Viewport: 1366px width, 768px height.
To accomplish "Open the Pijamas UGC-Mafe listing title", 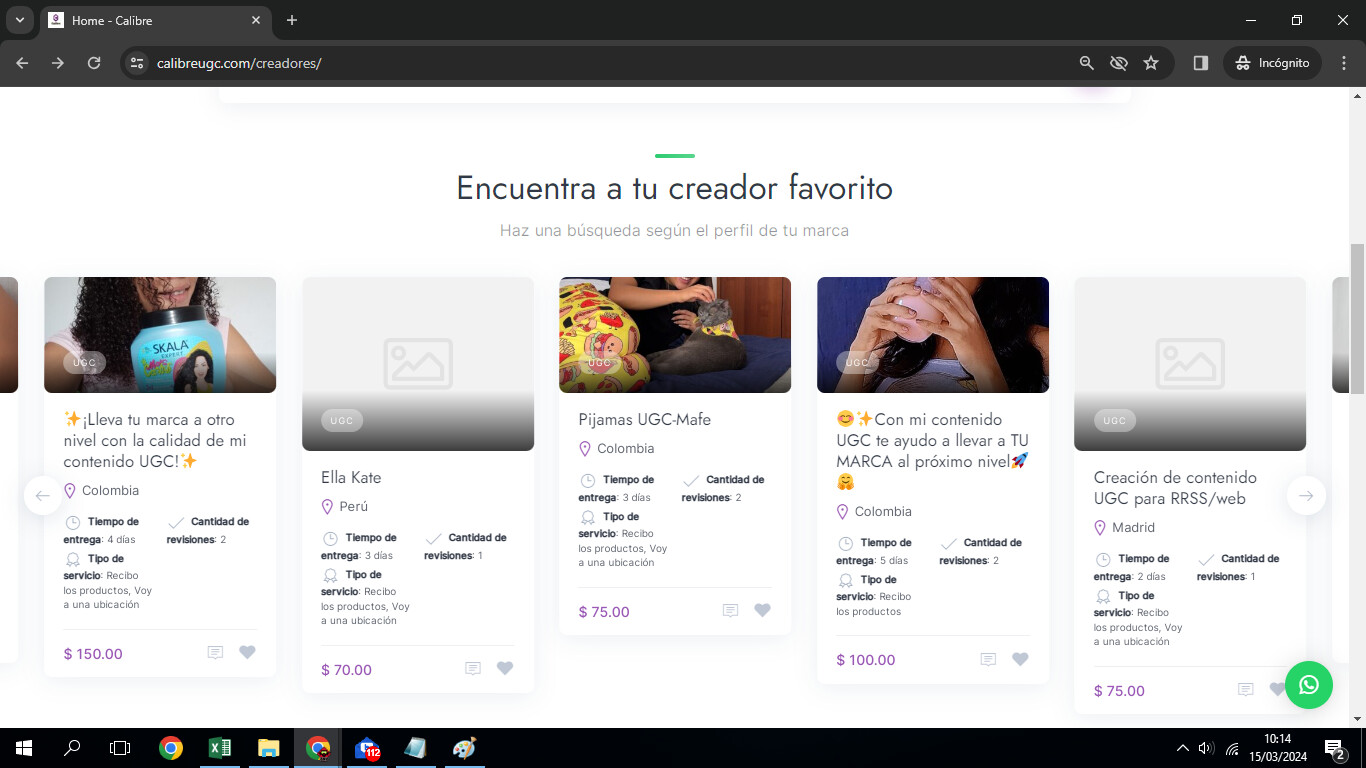I will pos(645,419).
